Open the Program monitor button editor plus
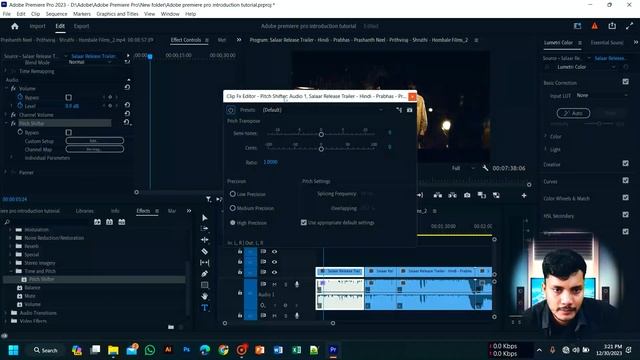This screenshot has height=360, width=640. [524, 196]
